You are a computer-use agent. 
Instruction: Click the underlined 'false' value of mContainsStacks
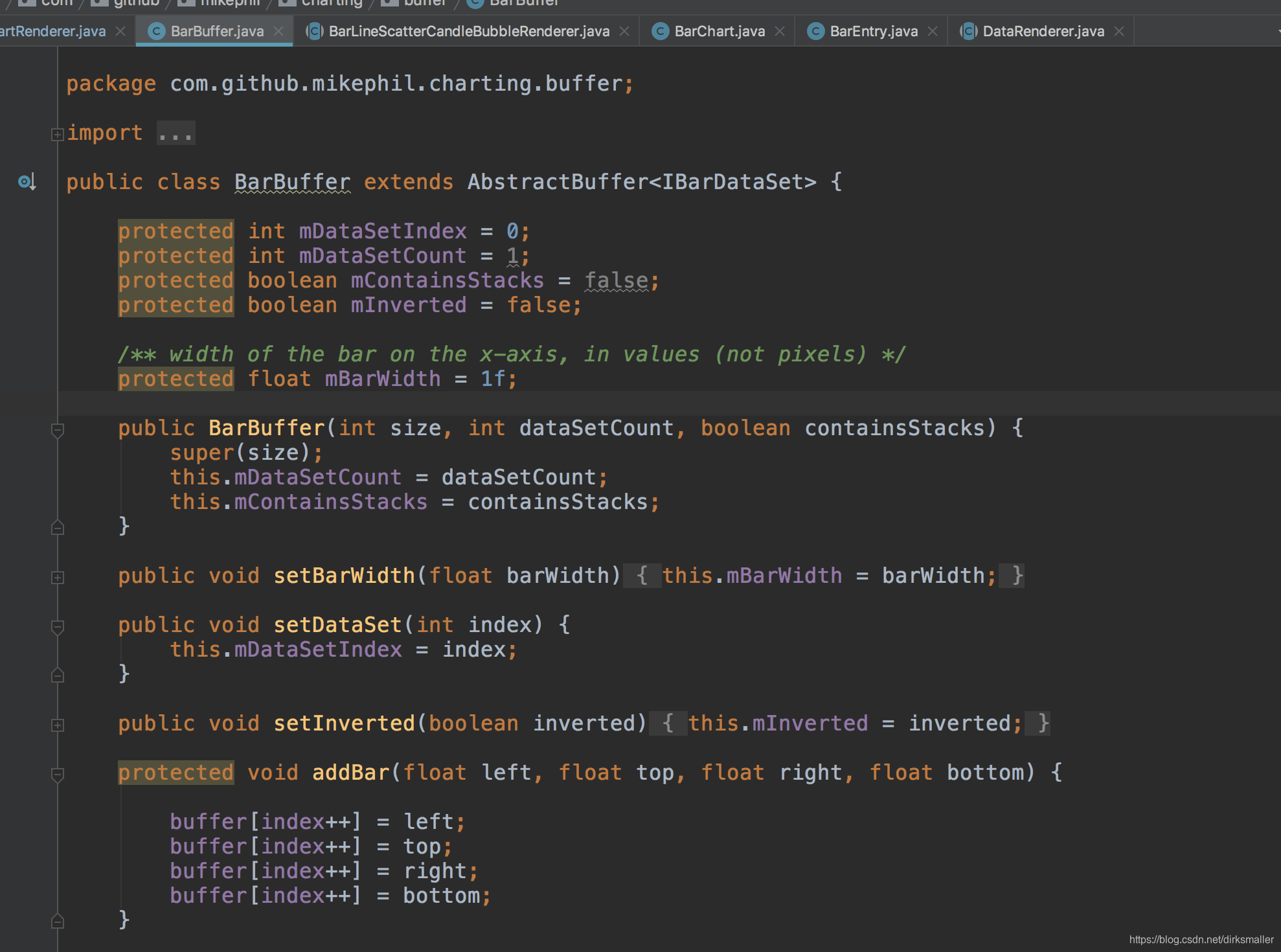[x=616, y=280]
